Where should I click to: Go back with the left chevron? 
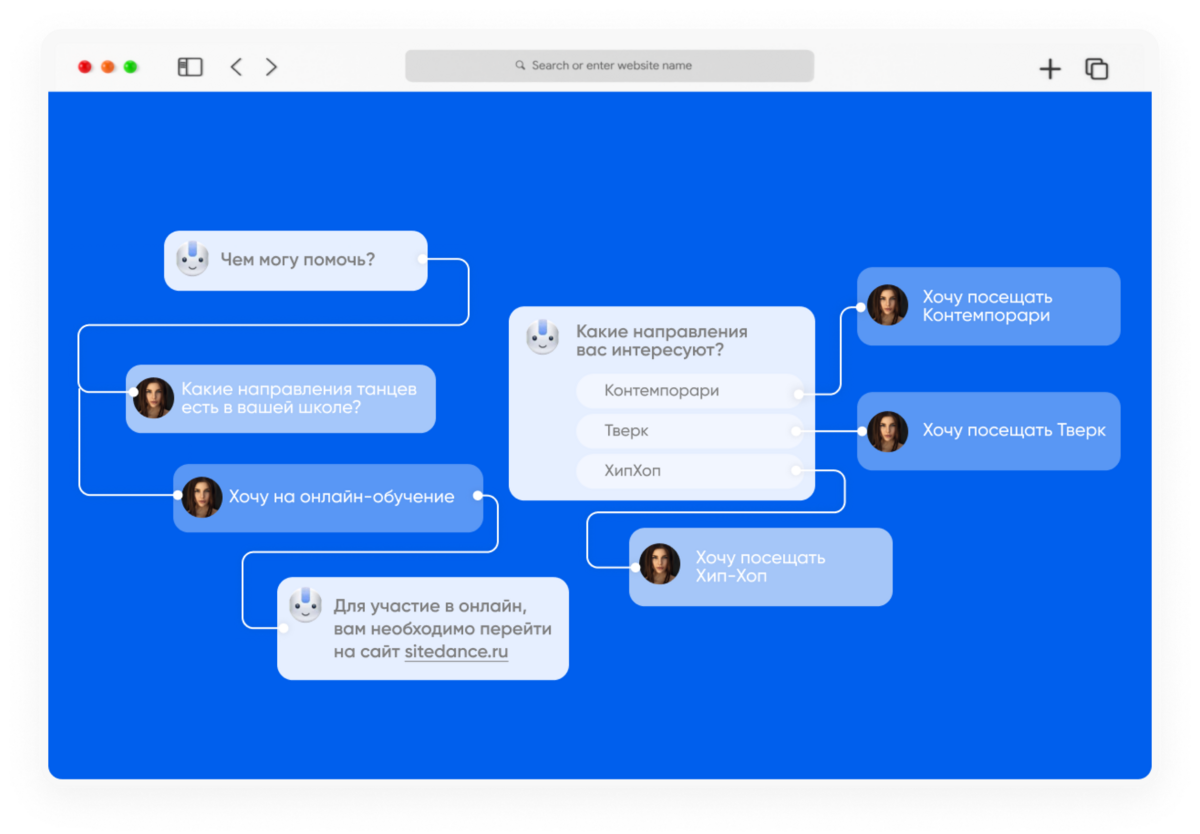click(x=236, y=67)
